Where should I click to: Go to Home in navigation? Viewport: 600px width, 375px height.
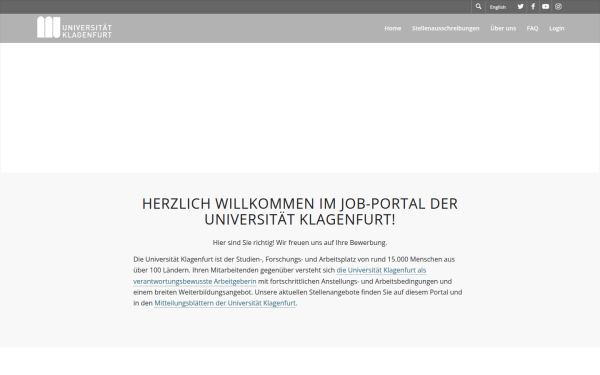(x=393, y=28)
